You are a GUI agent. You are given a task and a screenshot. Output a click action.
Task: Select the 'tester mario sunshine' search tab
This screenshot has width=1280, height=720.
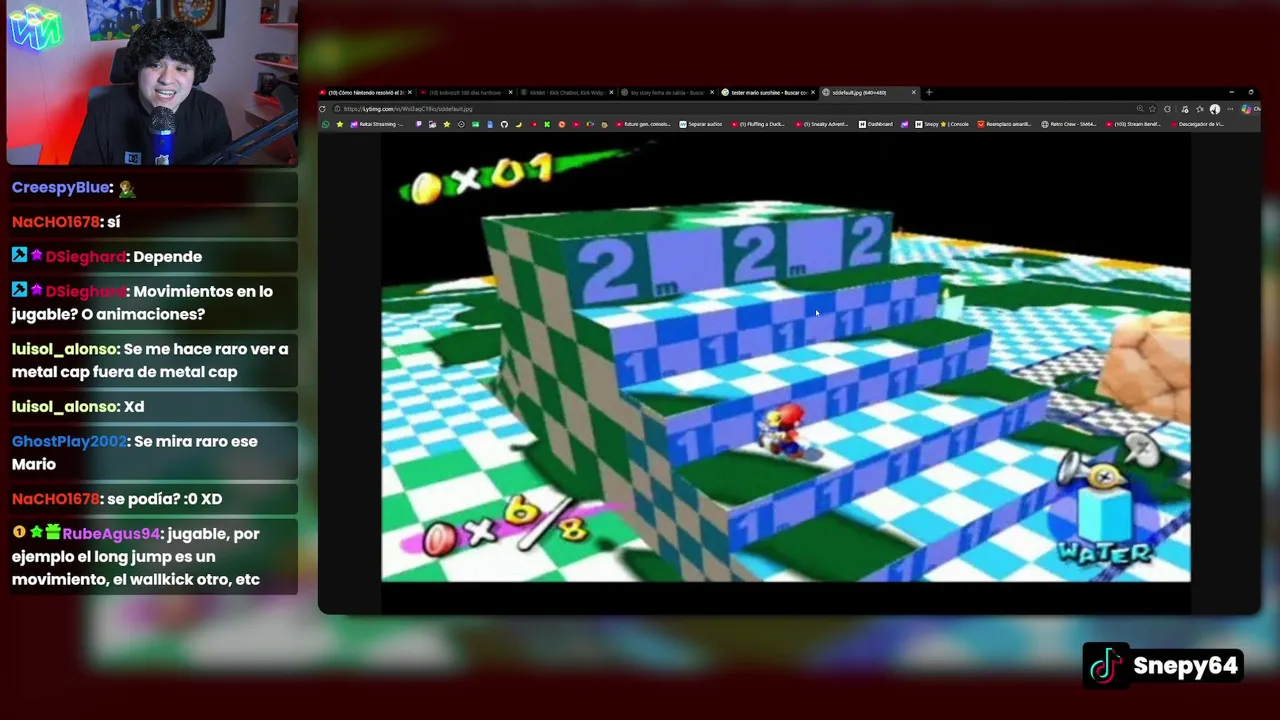pos(768,93)
